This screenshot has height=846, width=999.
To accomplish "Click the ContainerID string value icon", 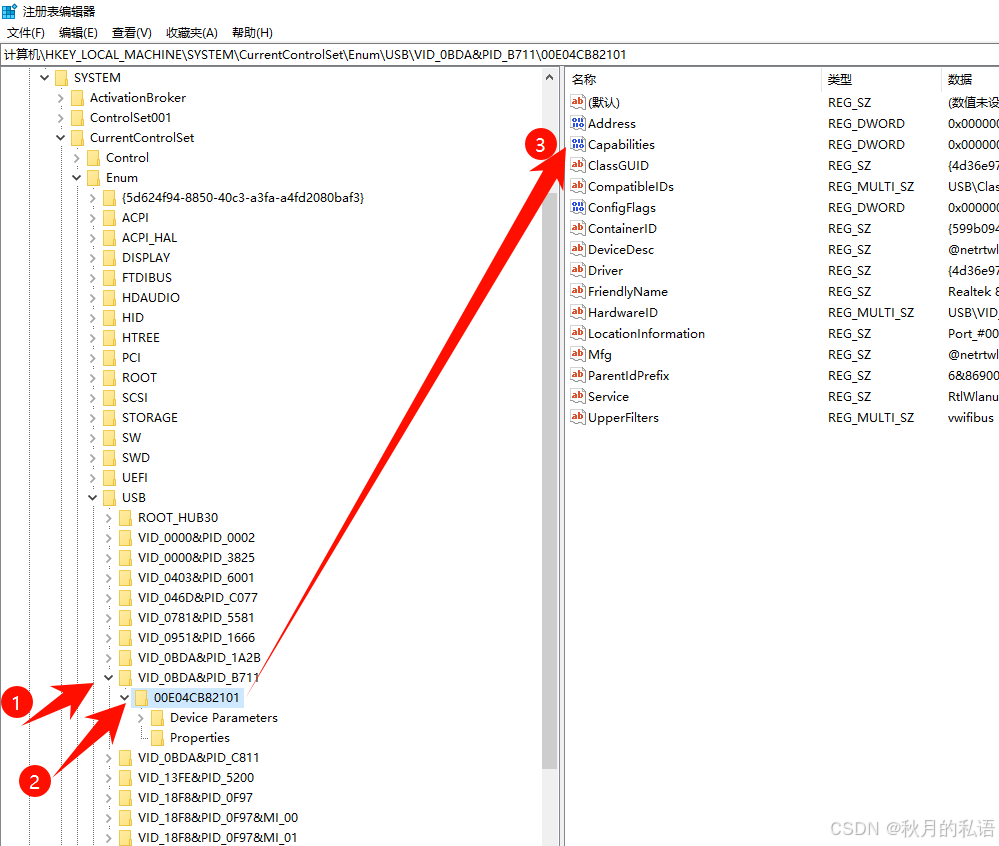I will 577,228.
